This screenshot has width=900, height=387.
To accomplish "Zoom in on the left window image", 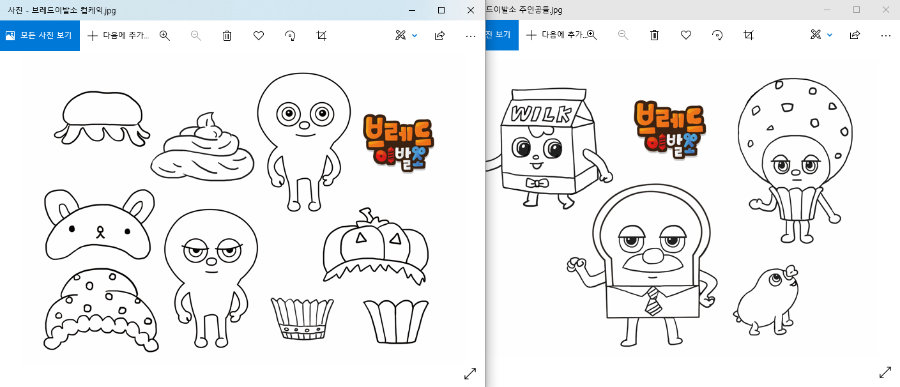I will (165, 36).
